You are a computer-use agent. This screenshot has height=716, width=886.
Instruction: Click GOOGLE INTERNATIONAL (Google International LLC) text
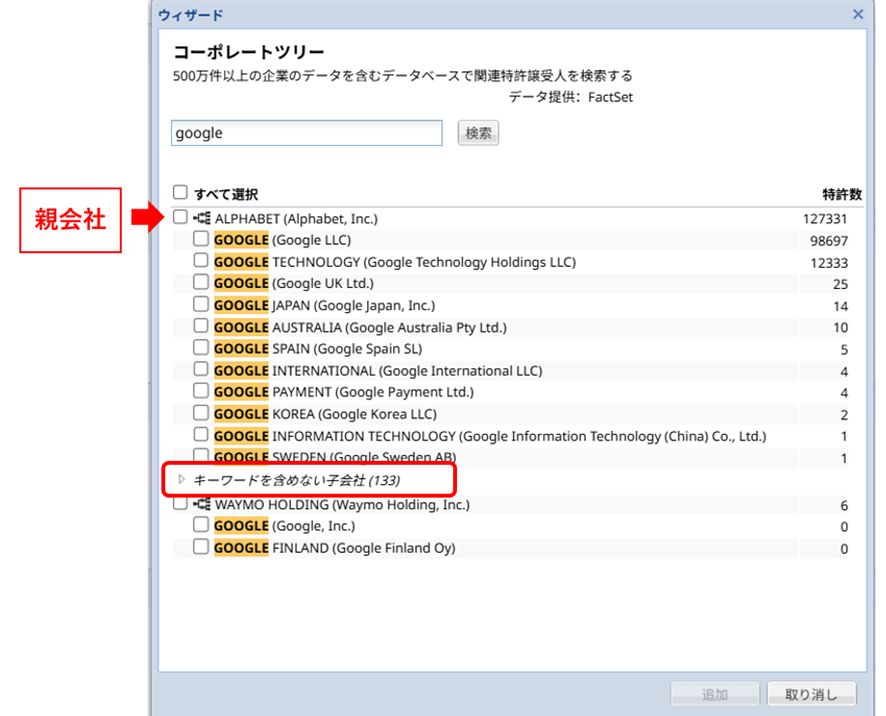click(378, 371)
